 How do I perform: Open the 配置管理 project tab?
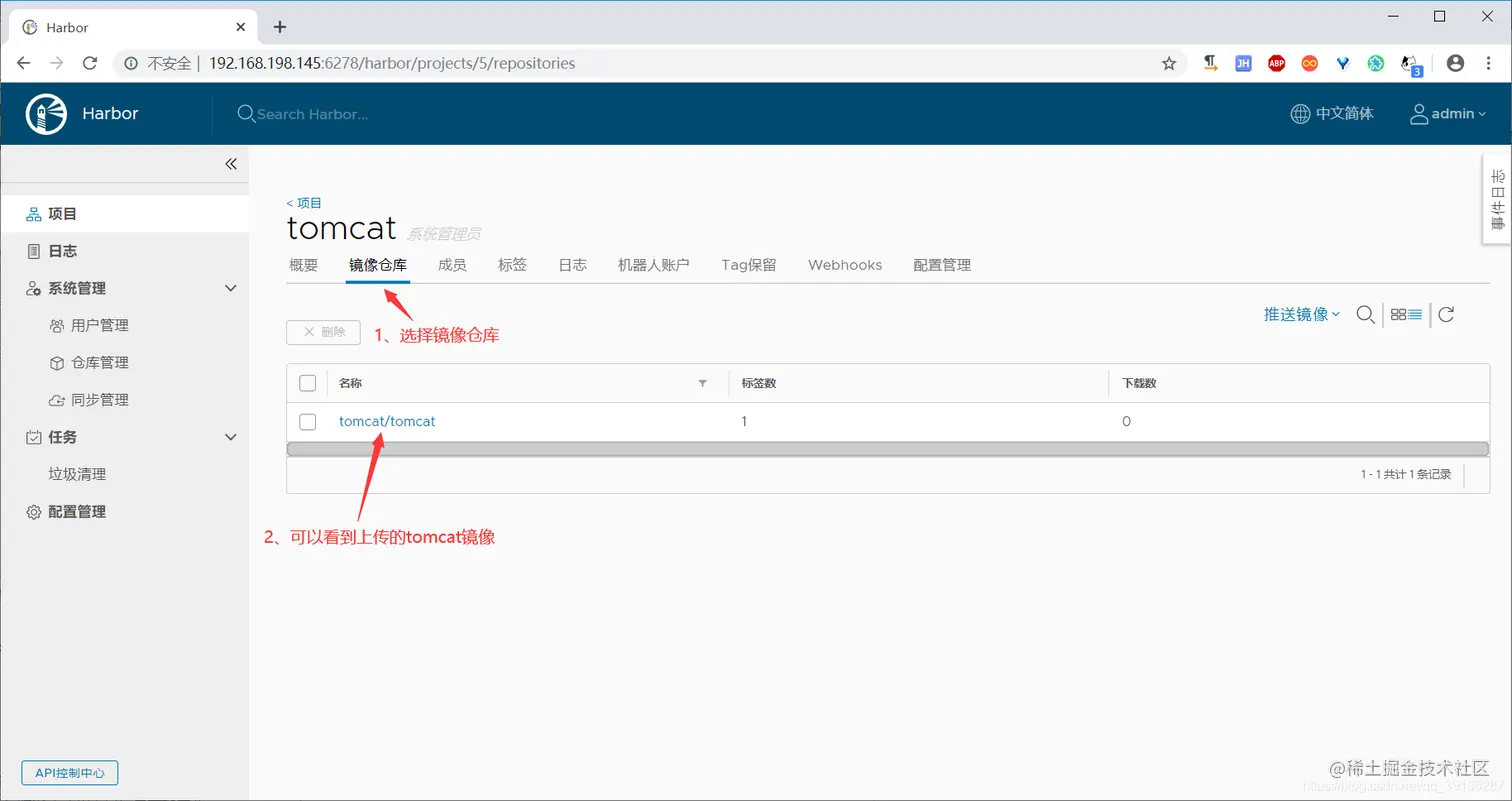point(942,265)
